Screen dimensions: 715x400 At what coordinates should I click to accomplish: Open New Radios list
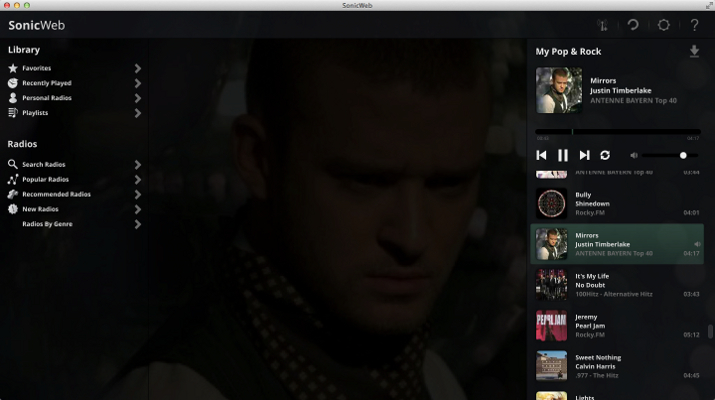point(40,209)
